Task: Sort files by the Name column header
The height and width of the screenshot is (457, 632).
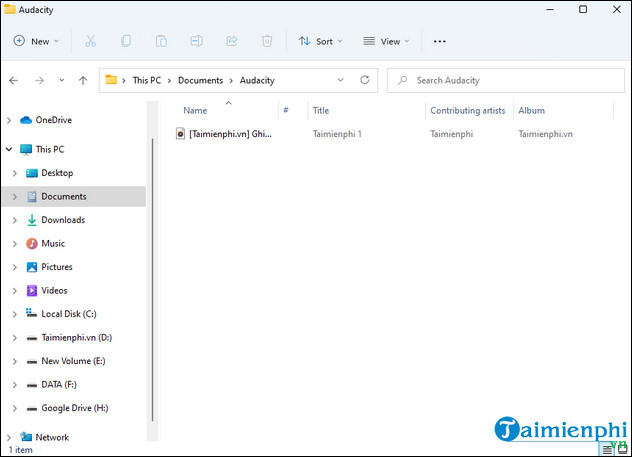Action: pos(195,111)
